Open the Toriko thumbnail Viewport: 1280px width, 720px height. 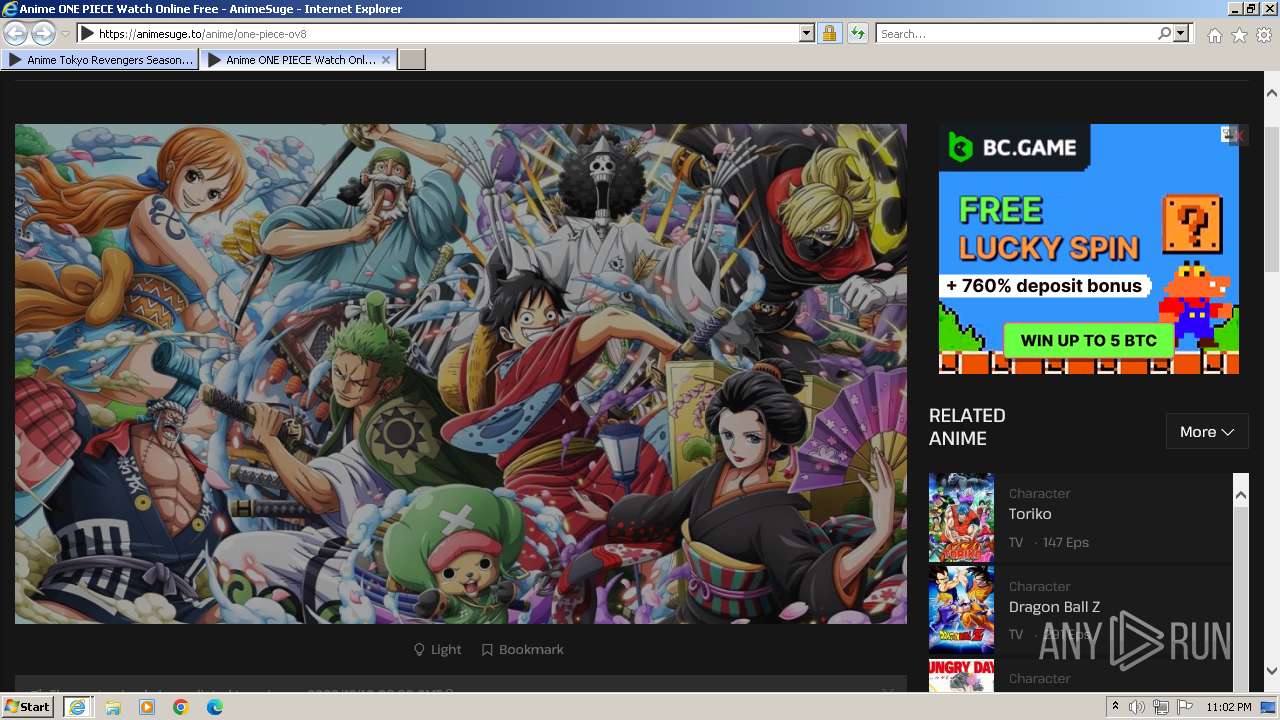(x=961, y=518)
